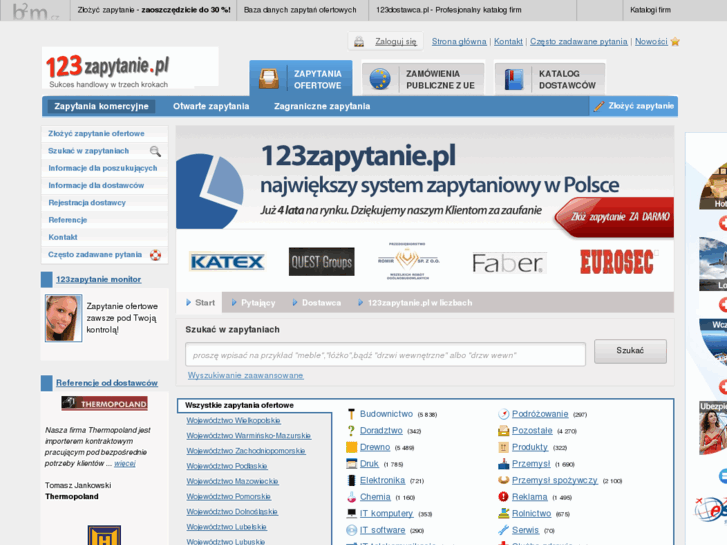The image size is (727, 545).
Task: Select the Dostawca tab
Action: click(317, 303)
